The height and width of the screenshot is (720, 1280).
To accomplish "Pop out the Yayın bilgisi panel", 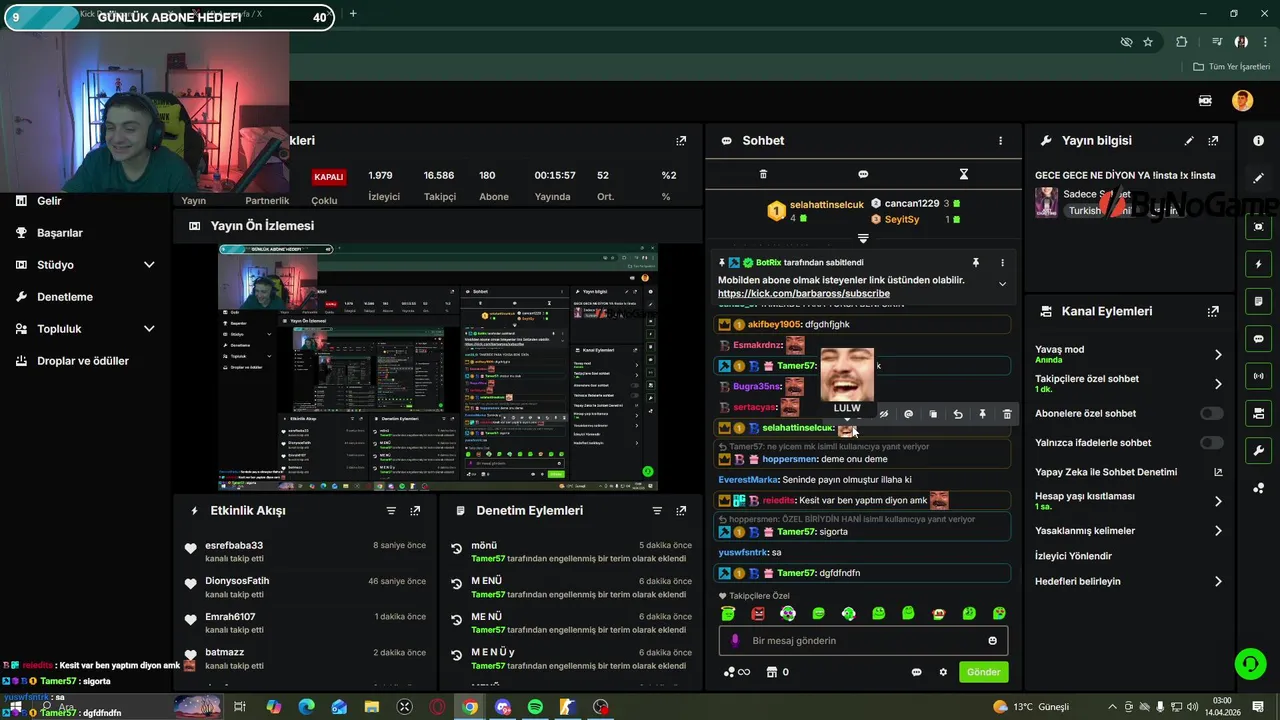I will [x=1213, y=141].
